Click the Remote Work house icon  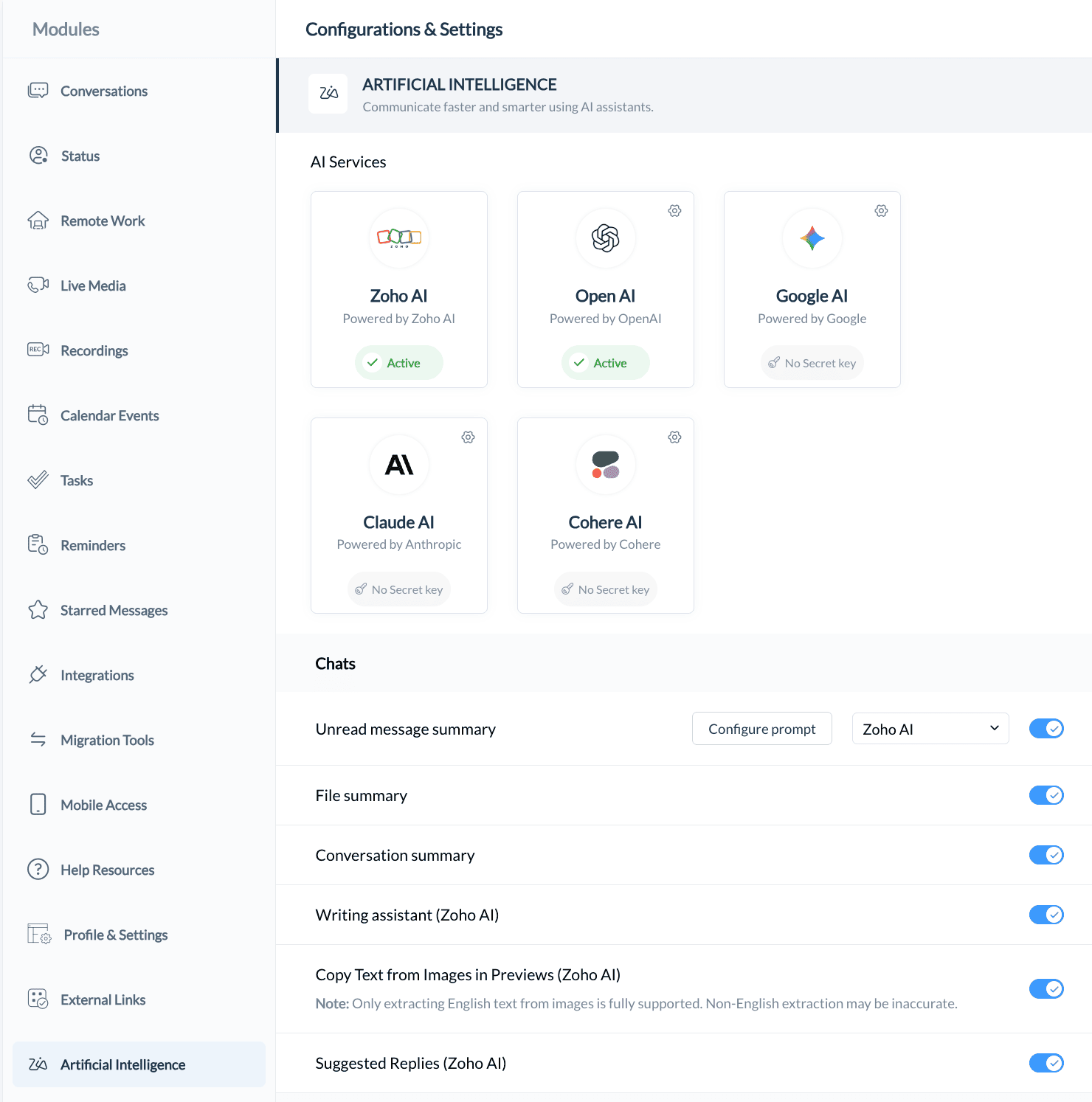pyautogui.click(x=38, y=221)
